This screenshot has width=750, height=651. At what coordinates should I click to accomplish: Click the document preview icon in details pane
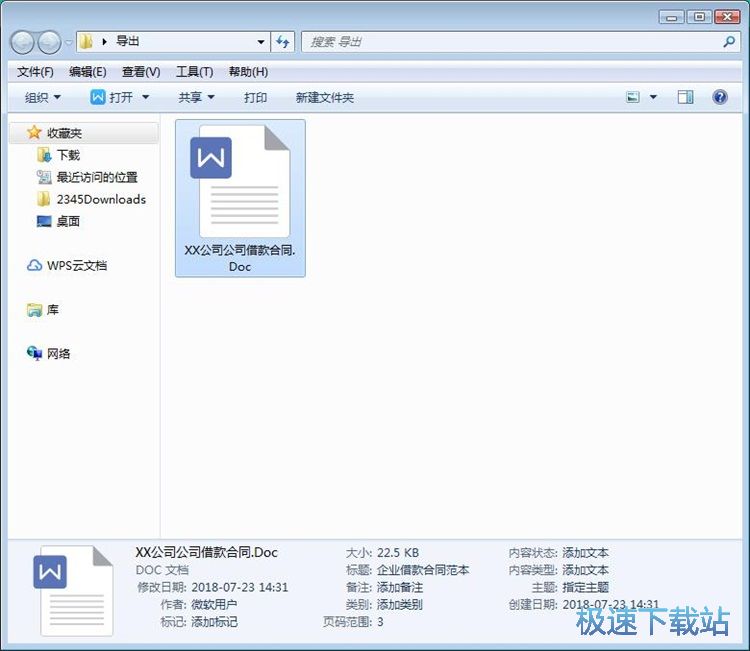coord(73,591)
